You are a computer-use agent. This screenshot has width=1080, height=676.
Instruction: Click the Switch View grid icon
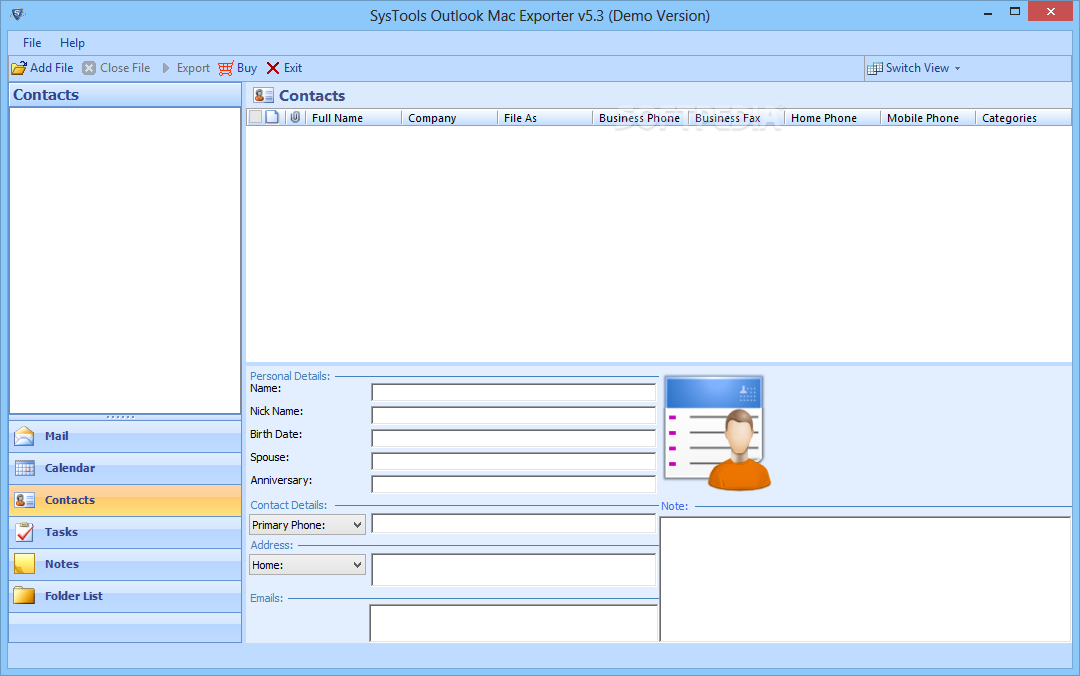coord(875,68)
